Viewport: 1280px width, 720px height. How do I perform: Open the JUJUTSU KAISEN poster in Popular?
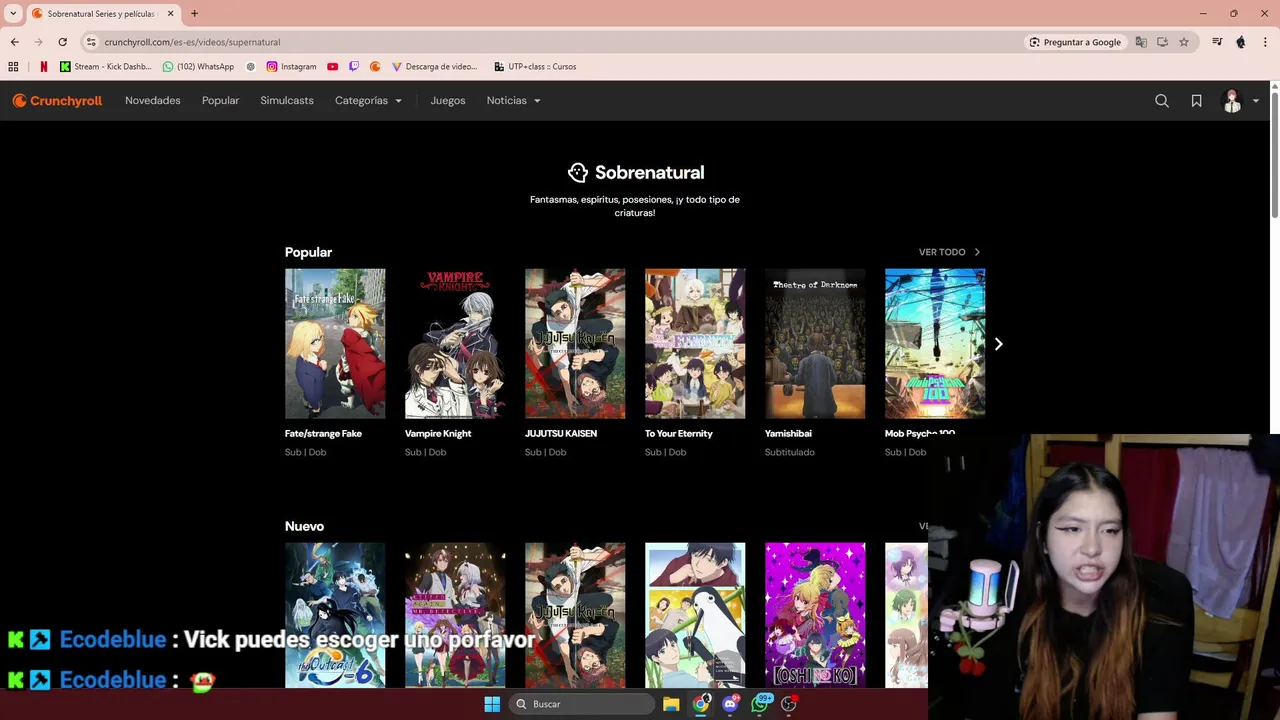pos(575,343)
